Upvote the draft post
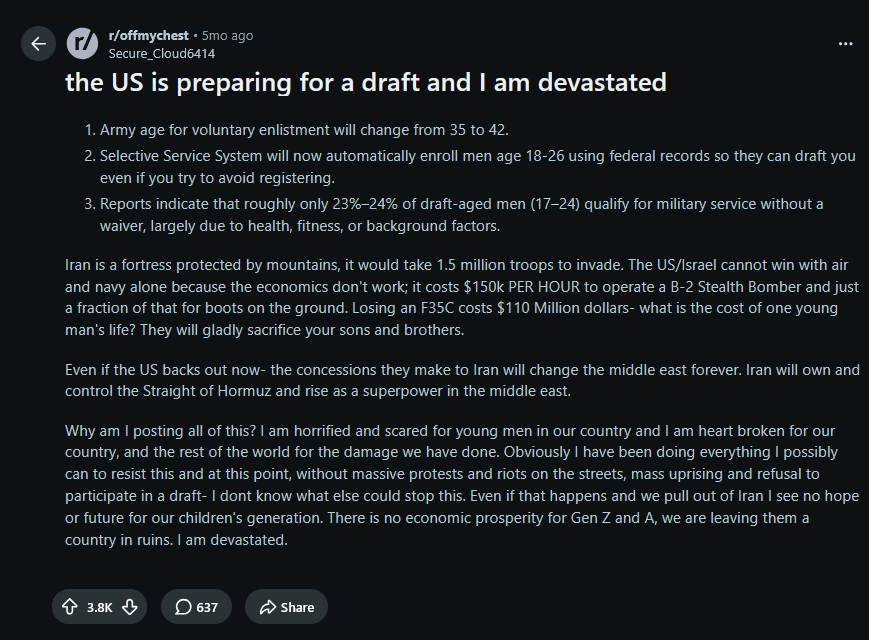Screen dimensions: 869x640 [x=70, y=607]
